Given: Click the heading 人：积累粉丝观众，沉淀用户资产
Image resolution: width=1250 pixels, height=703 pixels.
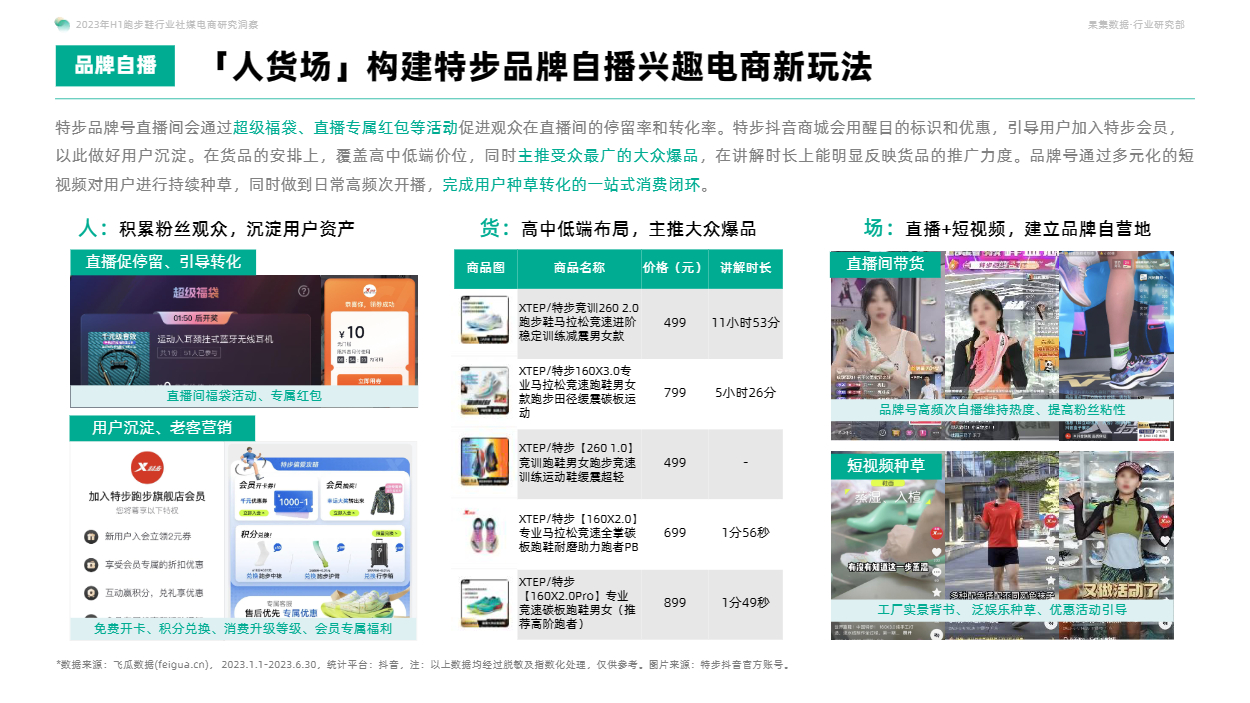Looking at the screenshot, I should [217, 228].
